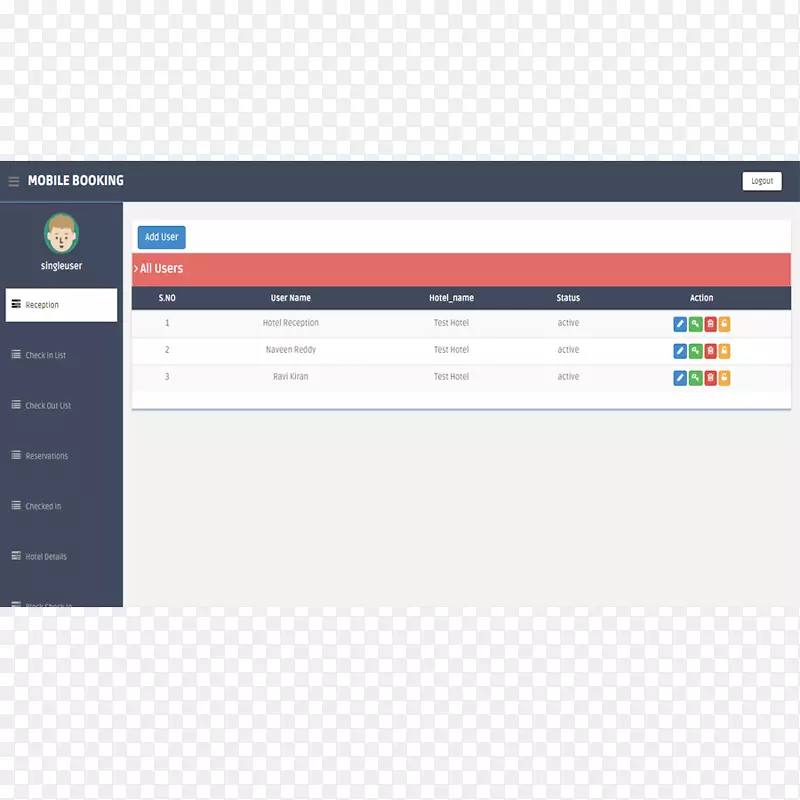Click the MOBILE BOOKING title
Image resolution: width=800 pixels, height=800 pixels.
tap(76, 181)
